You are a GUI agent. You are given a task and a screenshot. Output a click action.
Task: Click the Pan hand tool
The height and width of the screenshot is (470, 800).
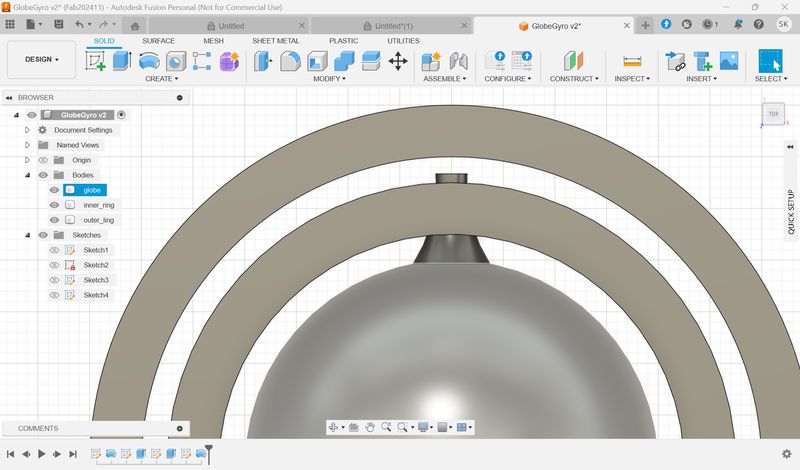[370, 427]
